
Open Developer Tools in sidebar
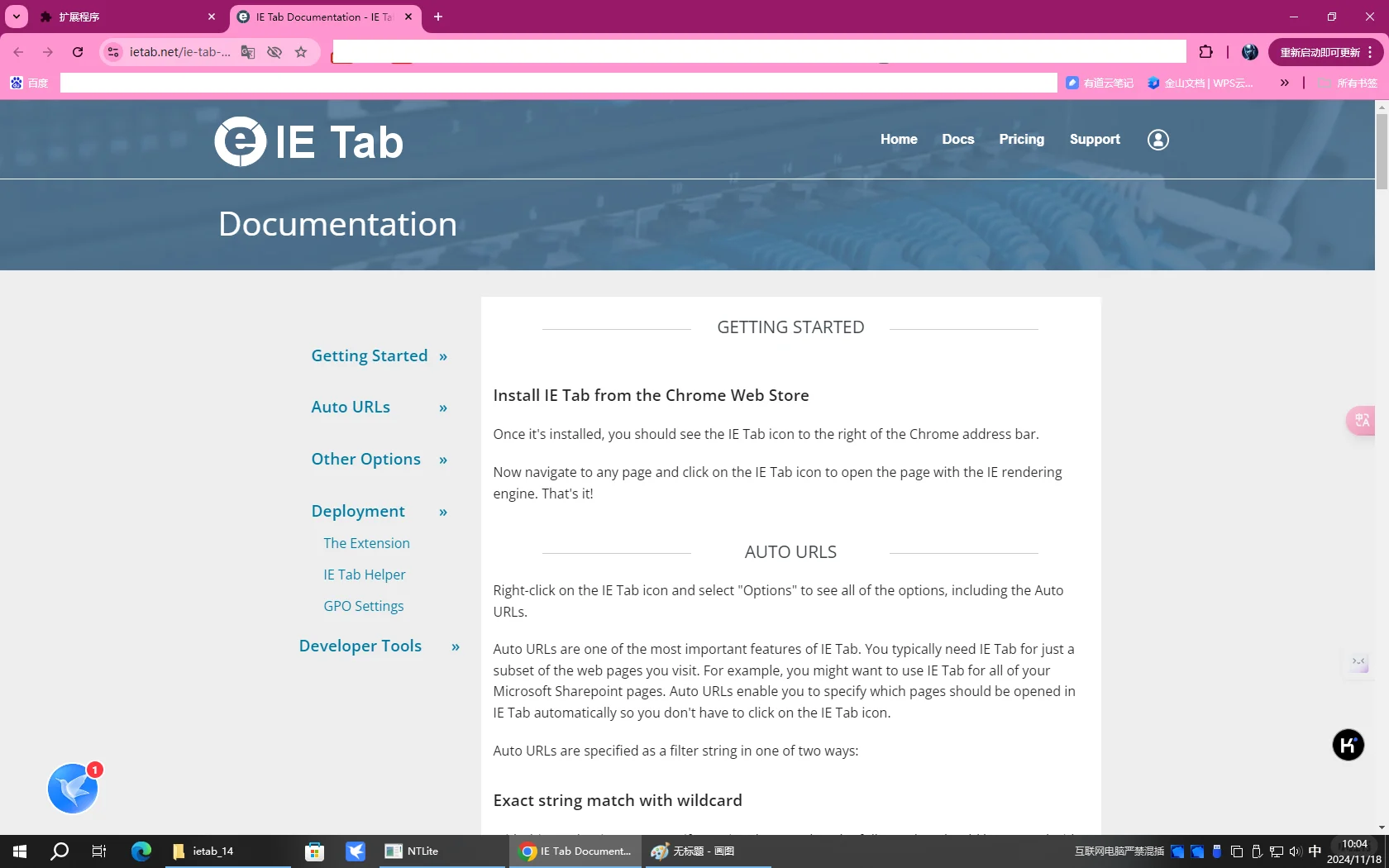coord(360,646)
